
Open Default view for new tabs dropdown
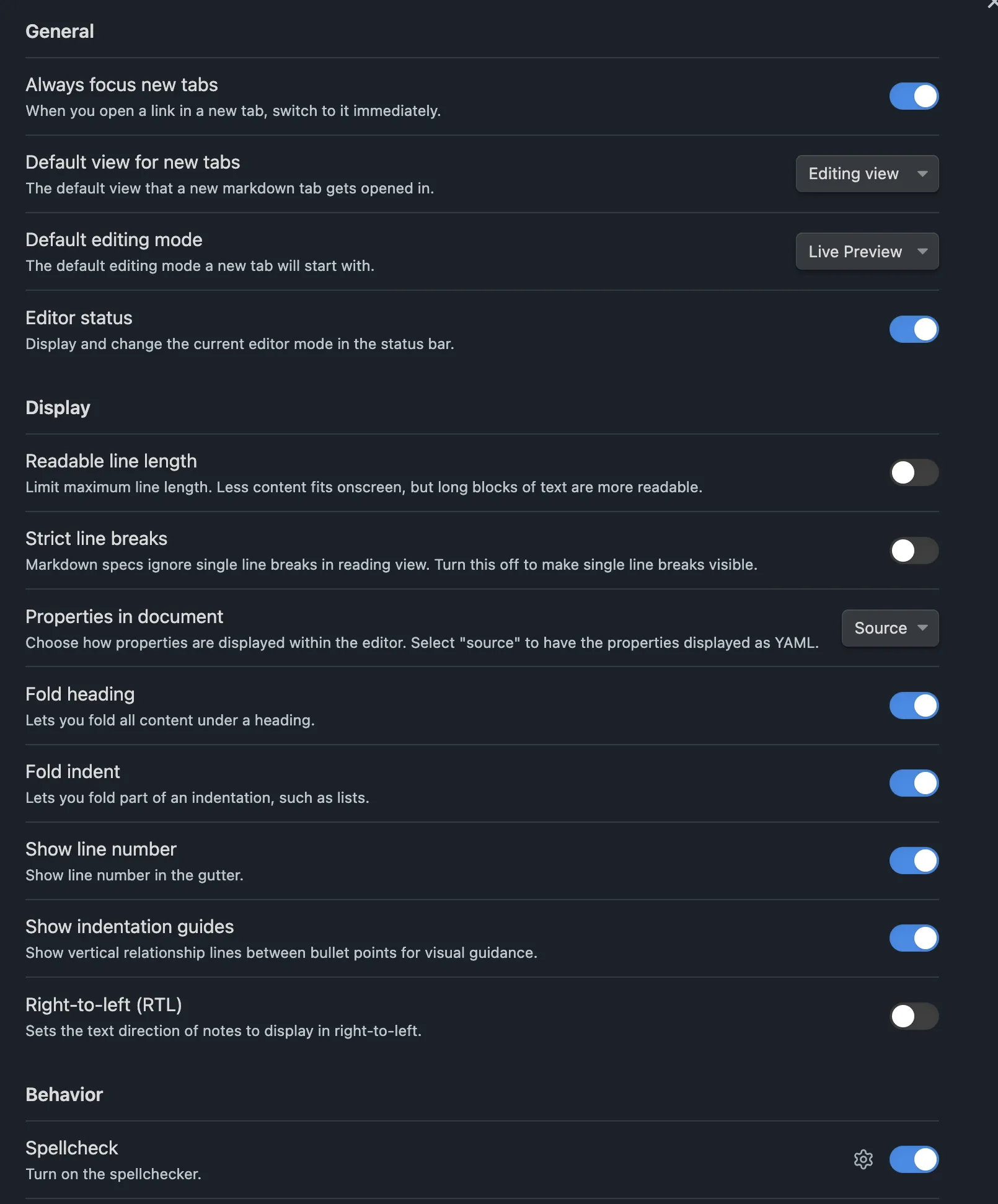pos(867,174)
